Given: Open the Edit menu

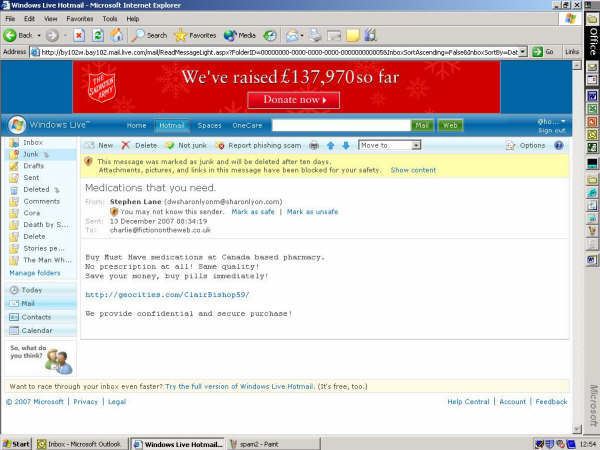Looking at the screenshot, I should click(x=29, y=19).
